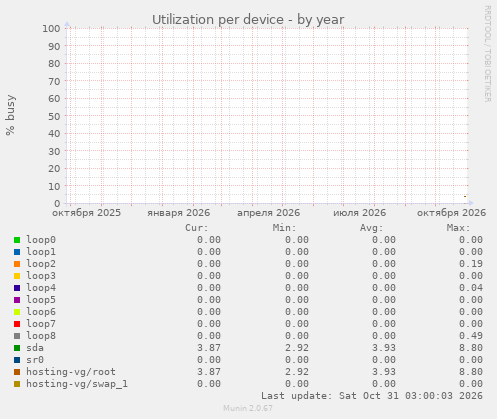This screenshot has width=497, height=419.
Task: Click the loop5 magenta legend swatch
Action: (x=17, y=300)
